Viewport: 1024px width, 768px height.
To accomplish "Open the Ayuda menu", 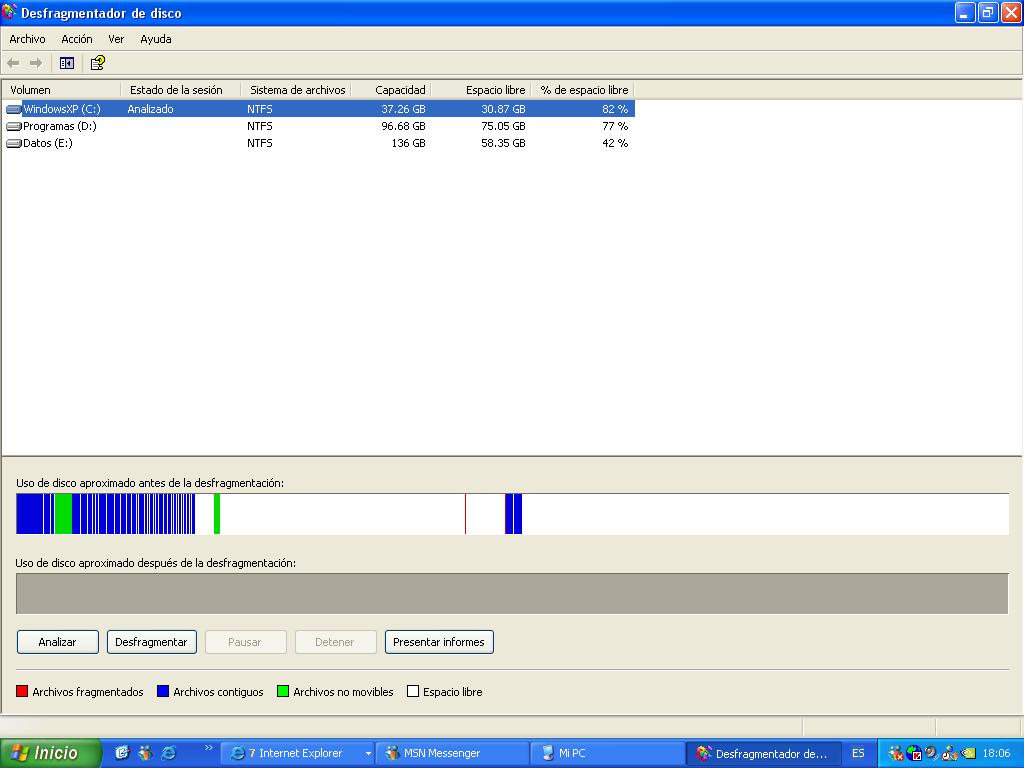I will coord(156,39).
